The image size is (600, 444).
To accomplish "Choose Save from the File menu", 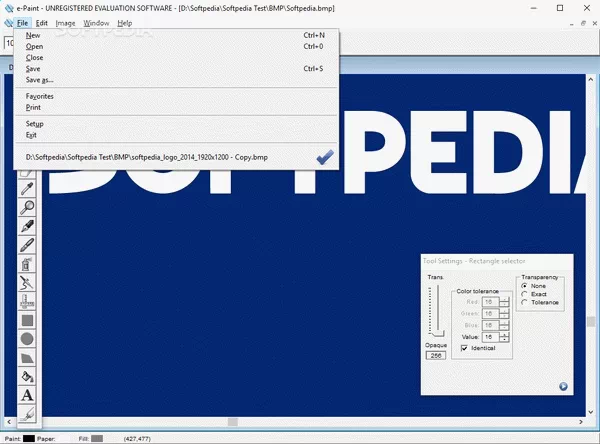I will point(176,69).
